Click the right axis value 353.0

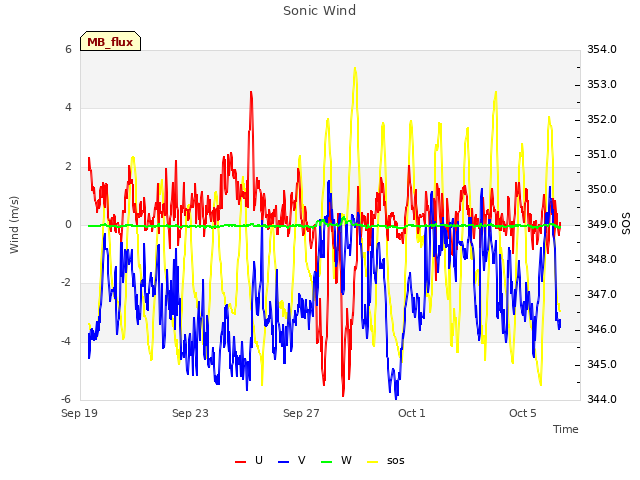(602, 84)
